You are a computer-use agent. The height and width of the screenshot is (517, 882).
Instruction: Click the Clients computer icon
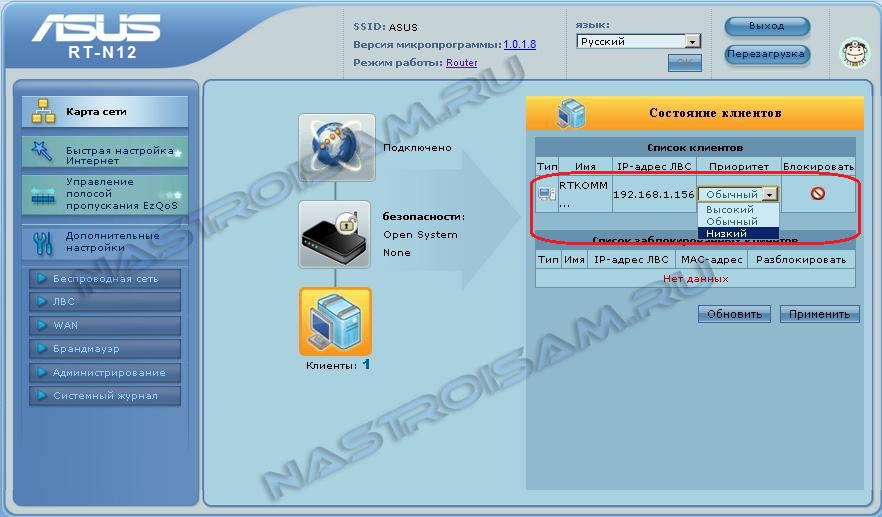pyautogui.click(x=336, y=321)
